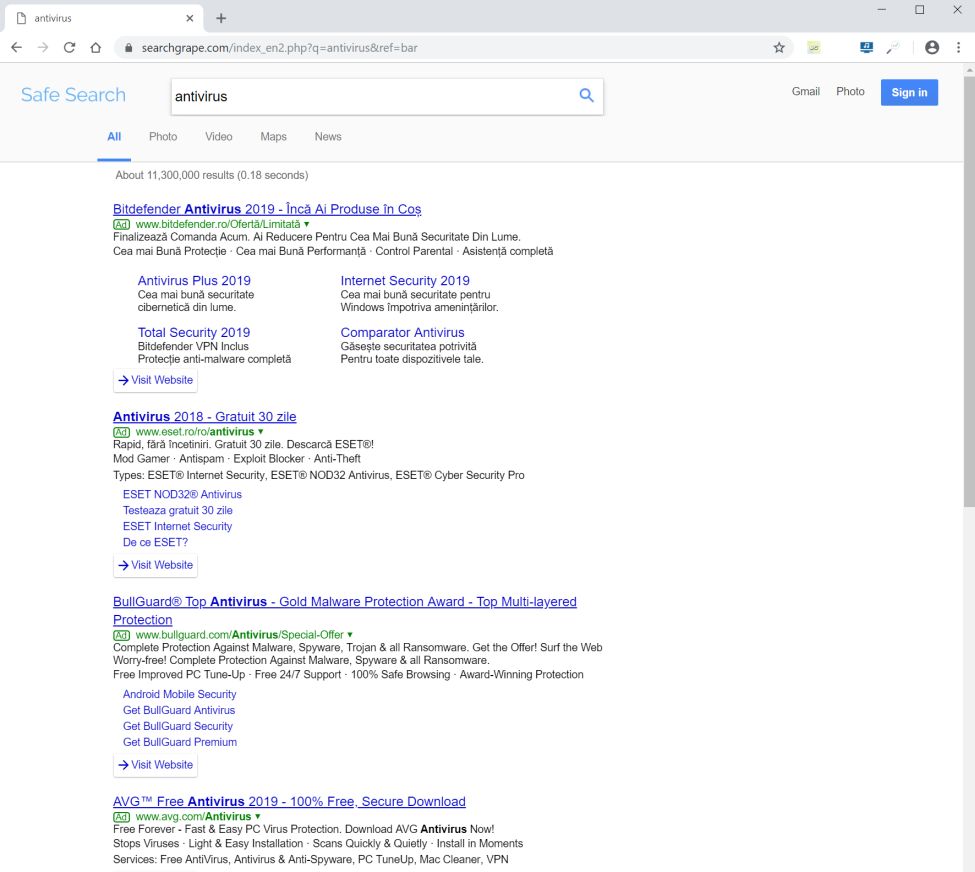975x872 pixels.
Task: Open a new browser tab
Action: [221, 18]
